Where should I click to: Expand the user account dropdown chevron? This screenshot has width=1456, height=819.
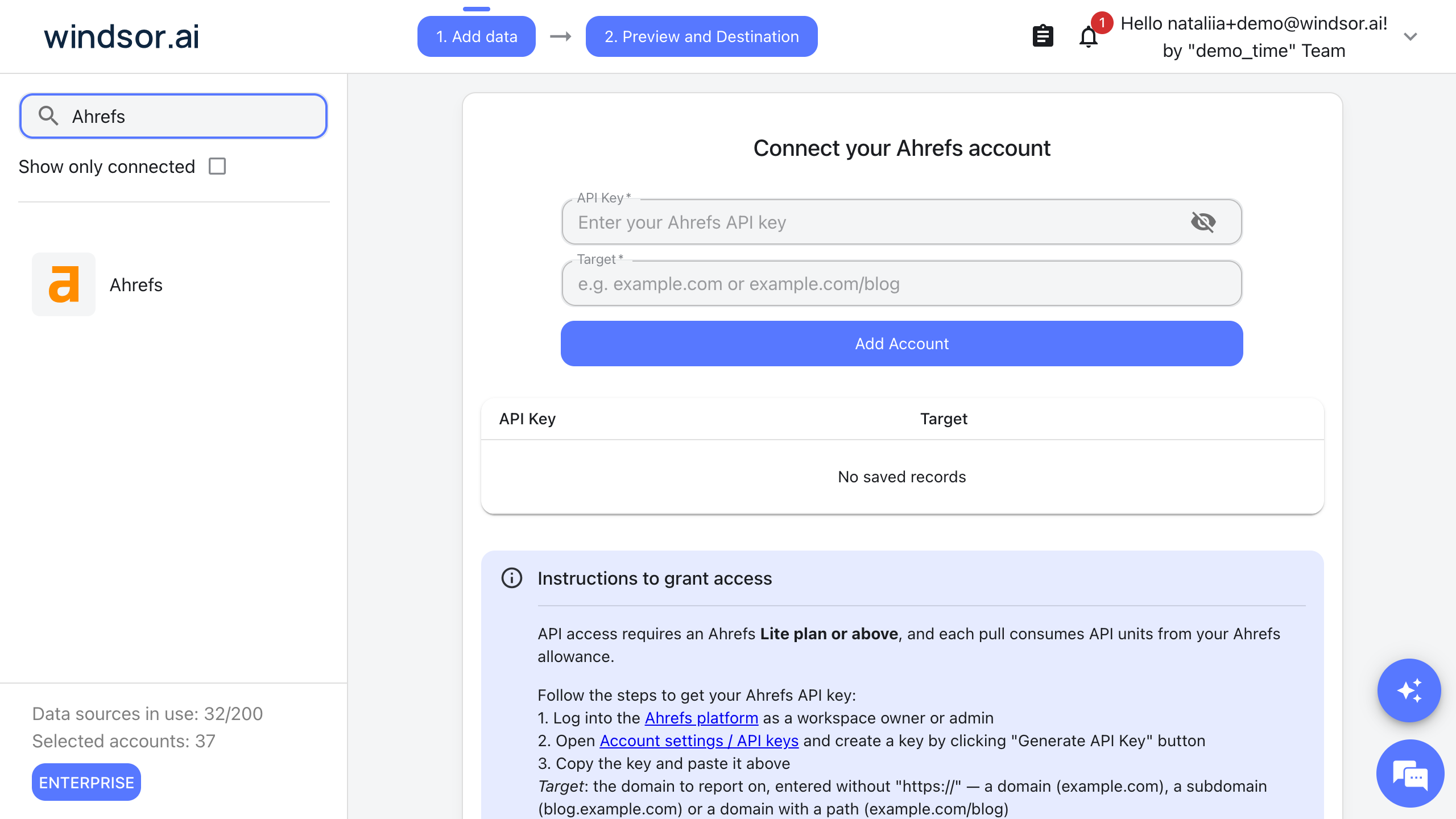pos(1410,37)
